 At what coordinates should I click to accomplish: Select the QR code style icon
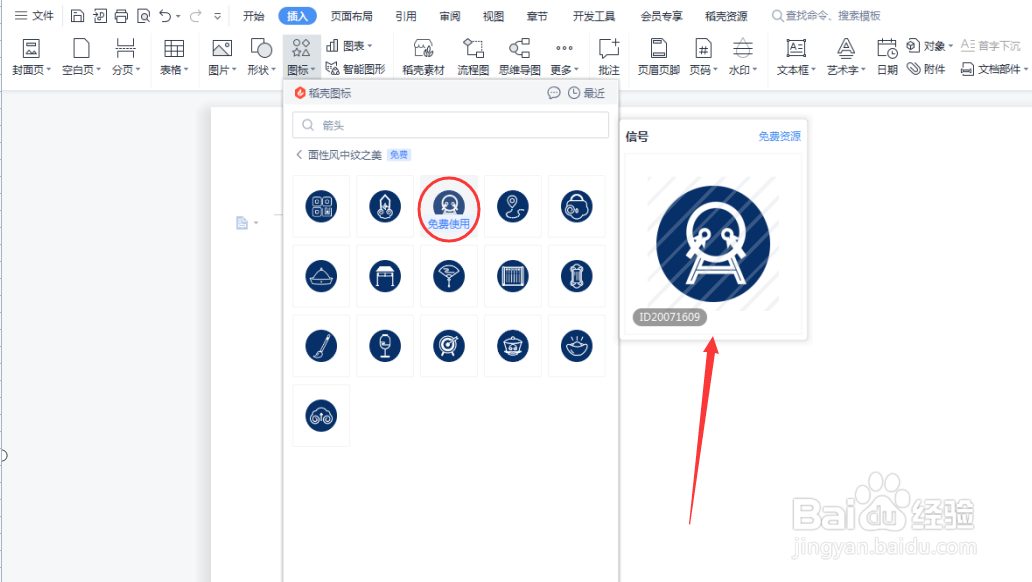click(321, 206)
